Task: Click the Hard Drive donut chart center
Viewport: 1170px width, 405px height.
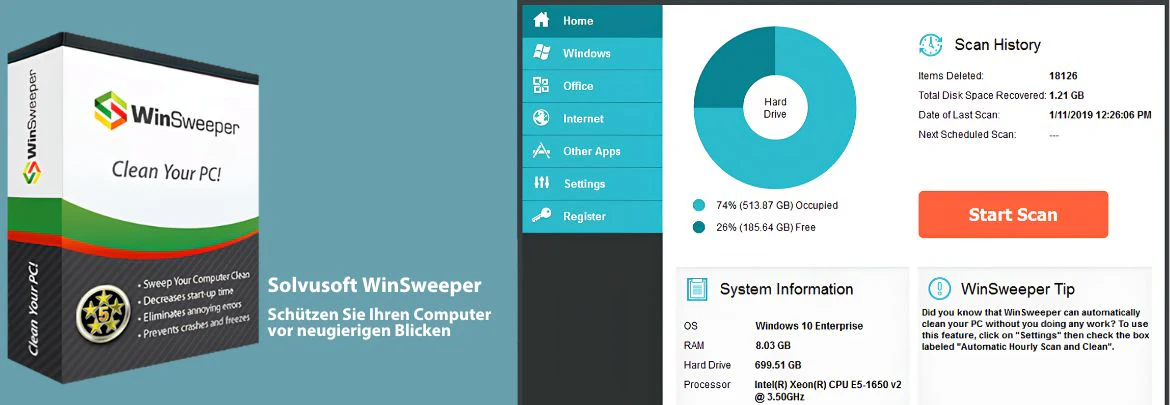Action: [775, 108]
